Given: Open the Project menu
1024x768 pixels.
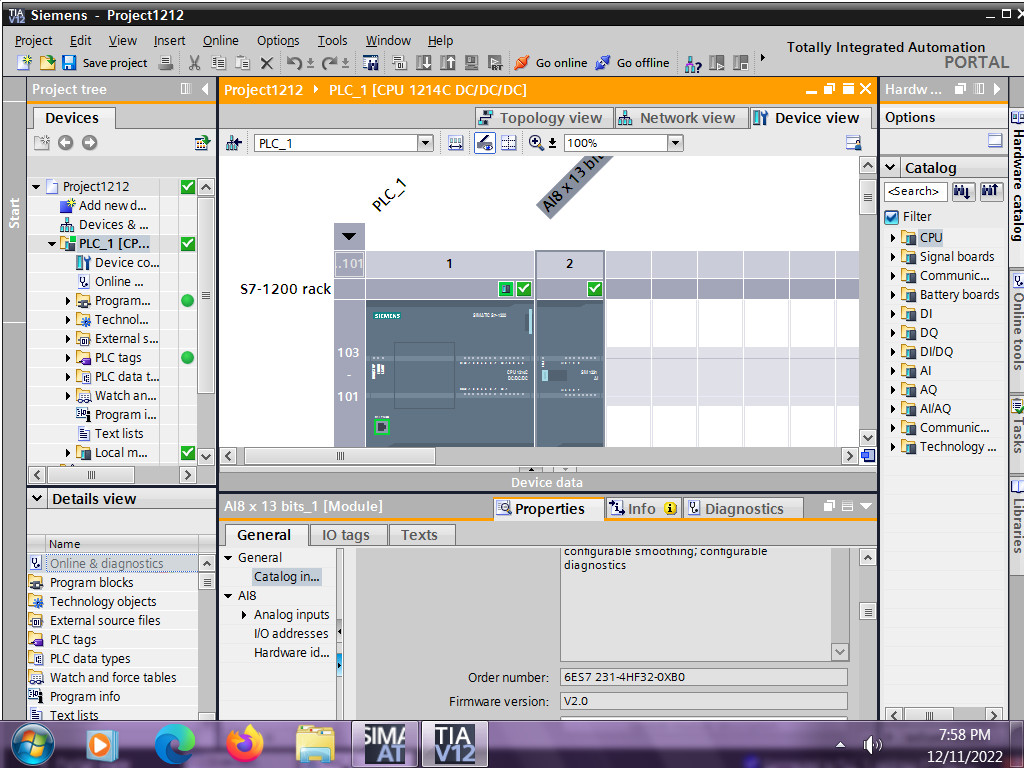Looking at the screenshot, I should (33, 40).
